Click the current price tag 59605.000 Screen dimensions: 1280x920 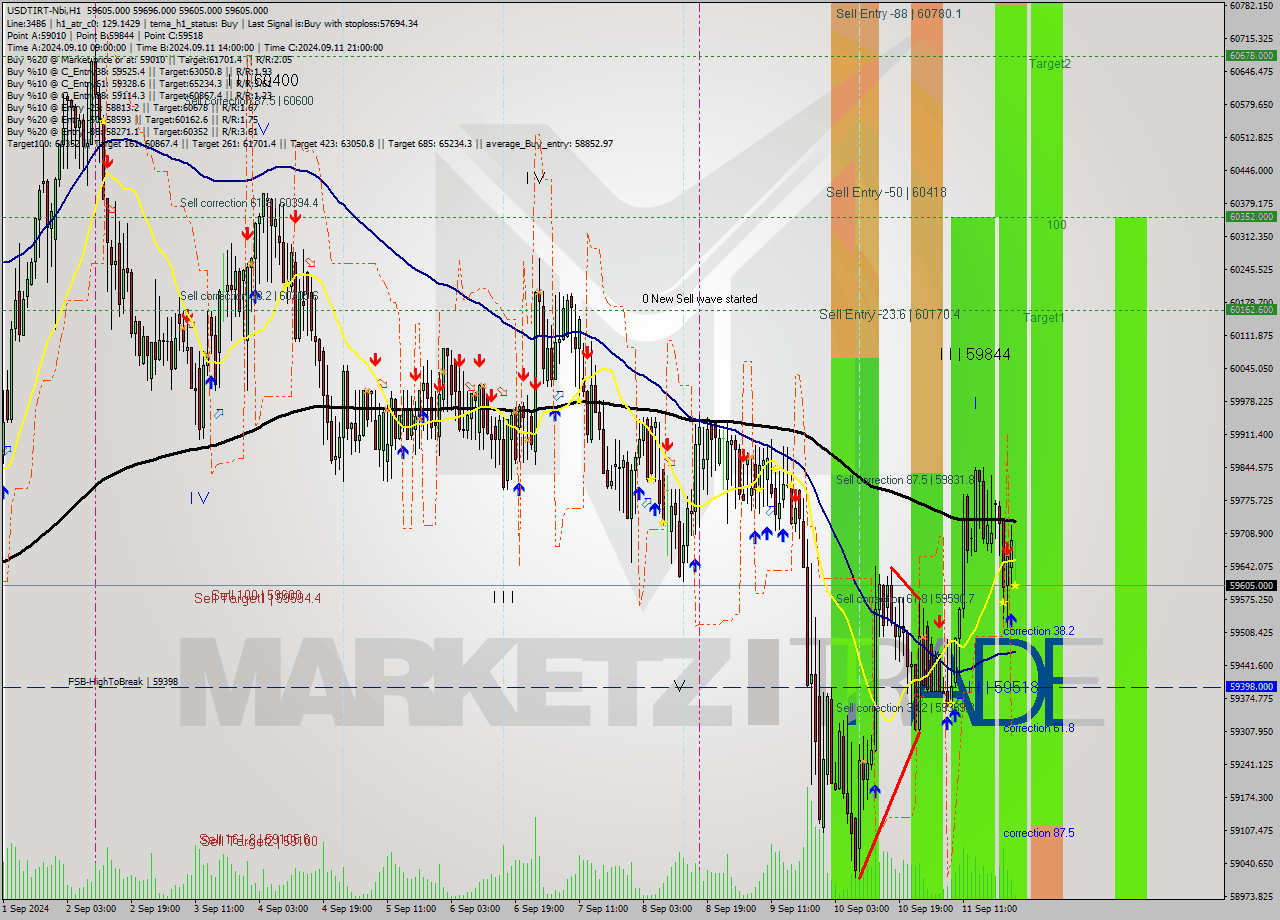click(1251, 585)
